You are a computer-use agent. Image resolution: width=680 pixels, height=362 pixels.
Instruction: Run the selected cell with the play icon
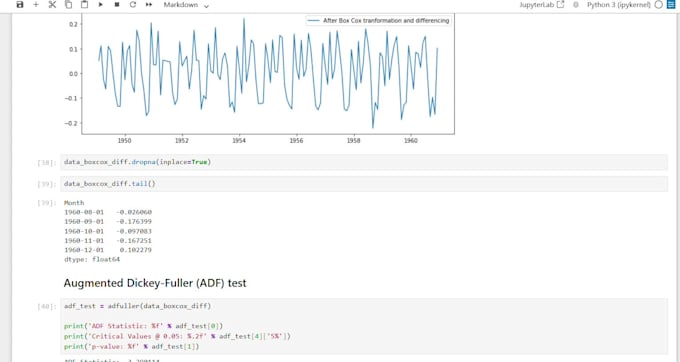pyautogui.click(x=101, y=5)
